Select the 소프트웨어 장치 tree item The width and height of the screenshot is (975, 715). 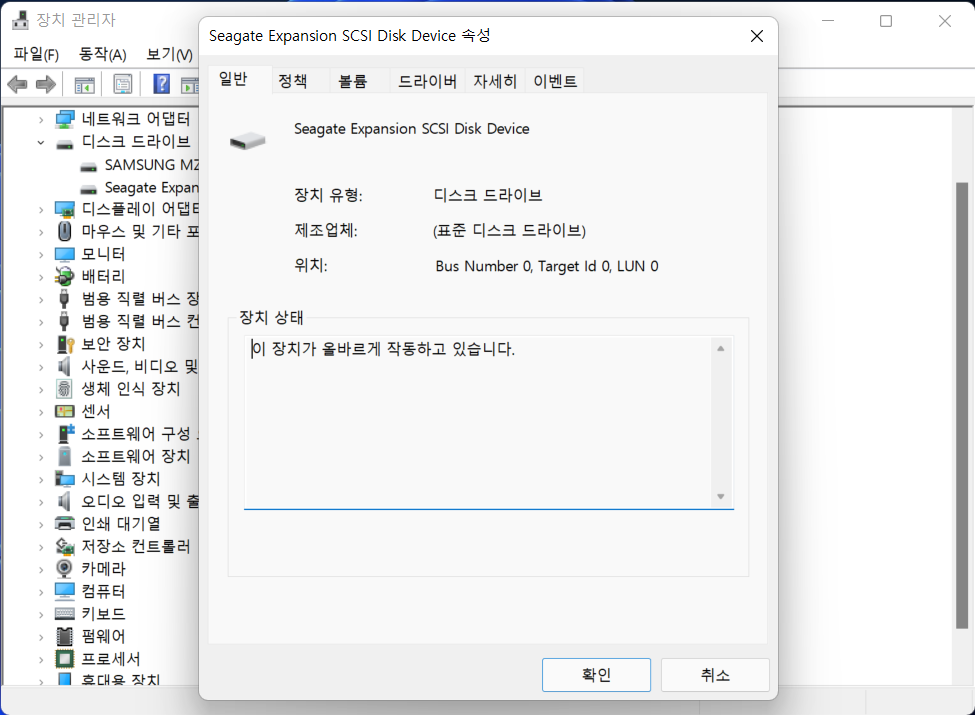click(x=136, y=456)
